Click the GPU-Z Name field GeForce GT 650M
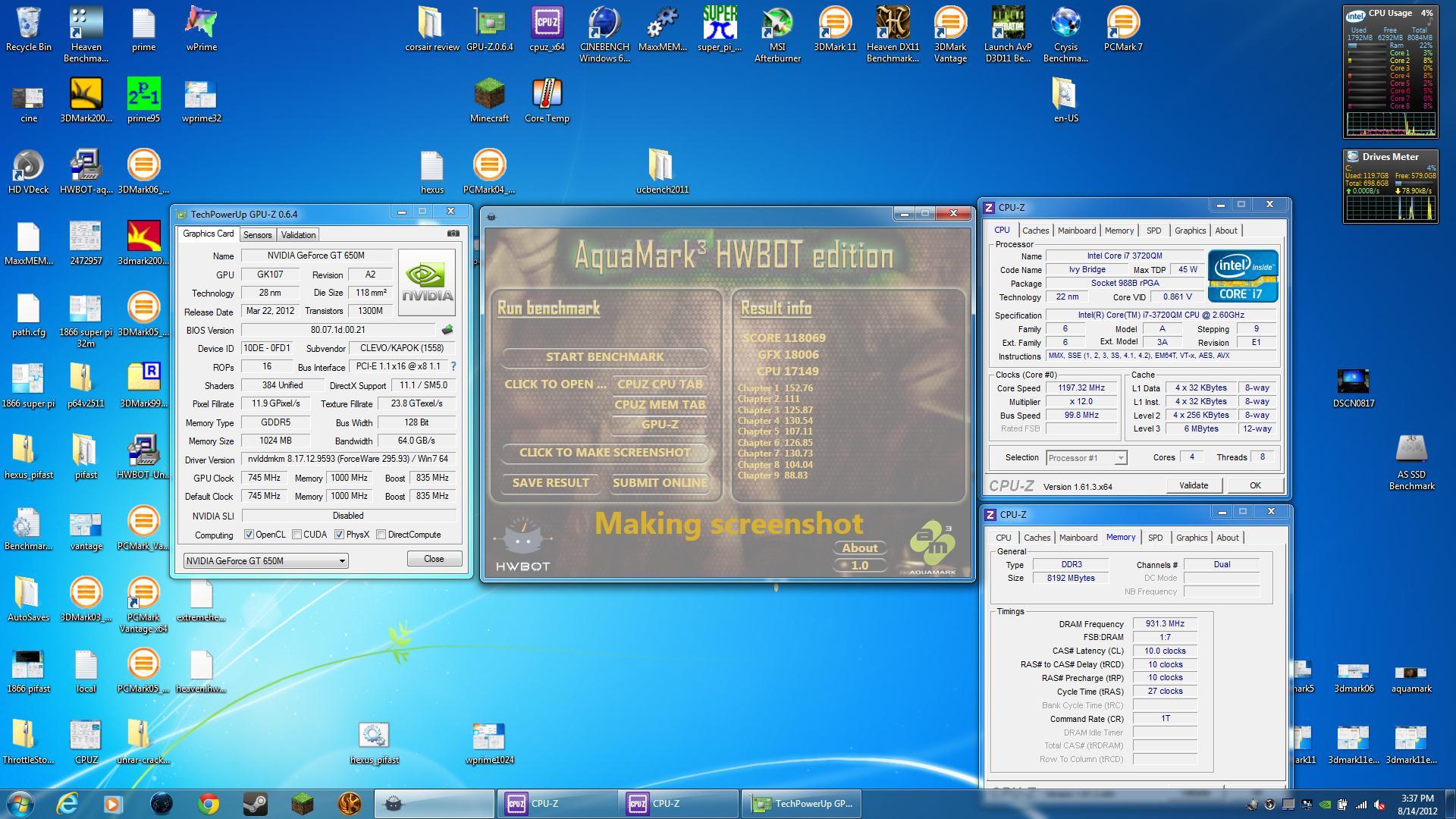 click(316, 256)
